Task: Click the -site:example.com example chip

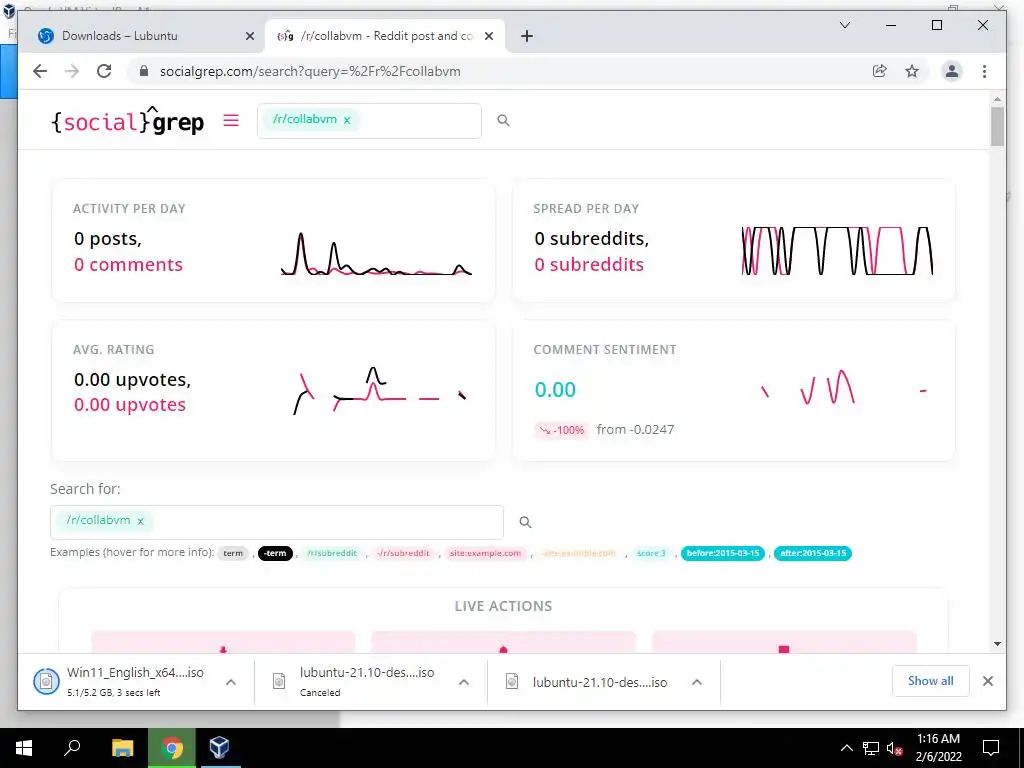Action: click(579, 553)
